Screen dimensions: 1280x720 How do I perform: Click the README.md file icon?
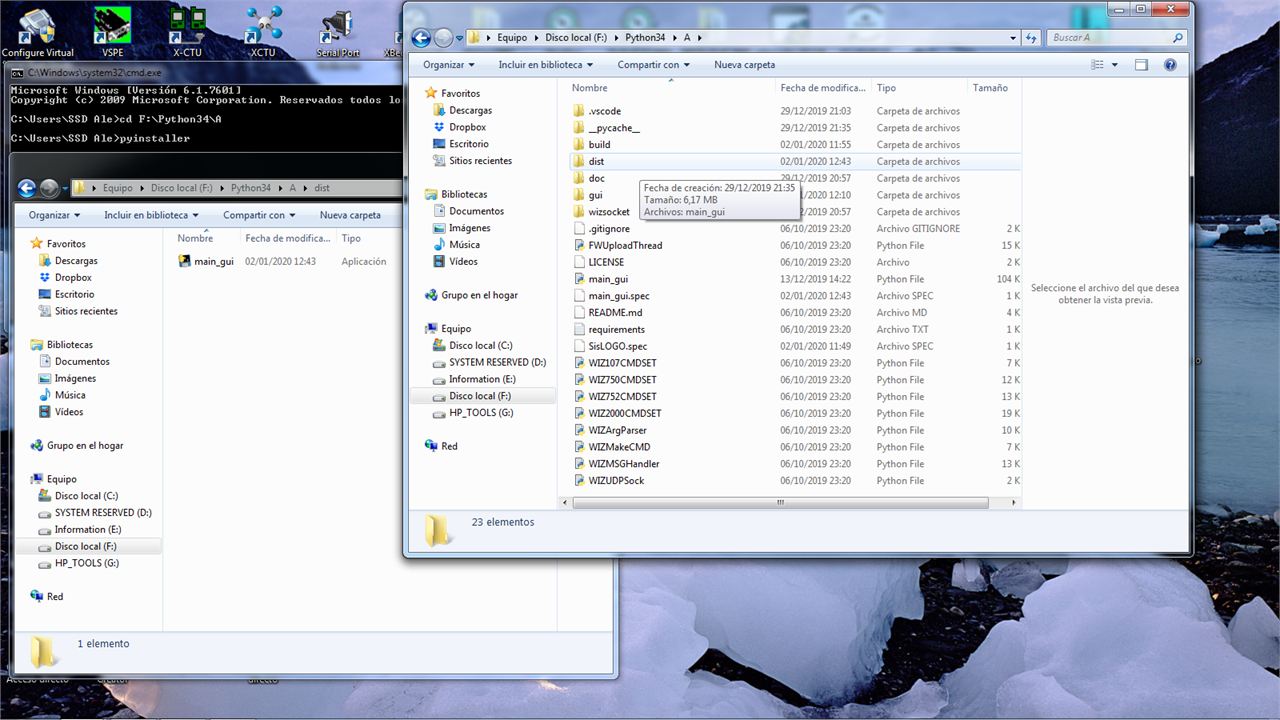(x=579, y=312)
